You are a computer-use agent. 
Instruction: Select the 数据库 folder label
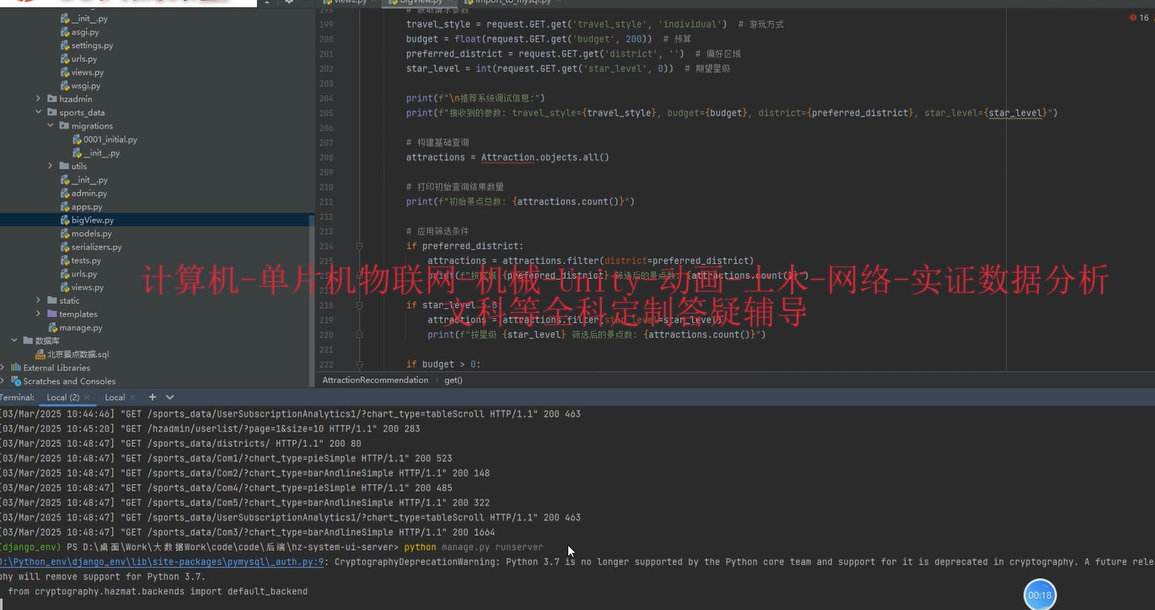(x=47, y=340)
